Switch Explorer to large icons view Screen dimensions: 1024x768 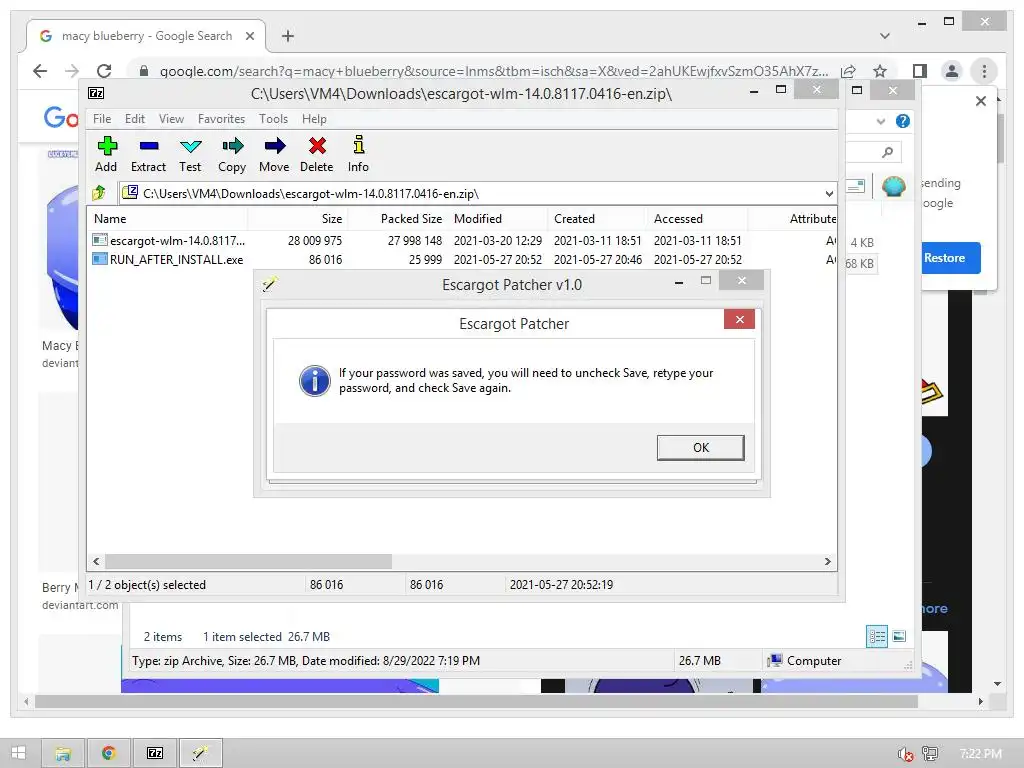(899, 636)
